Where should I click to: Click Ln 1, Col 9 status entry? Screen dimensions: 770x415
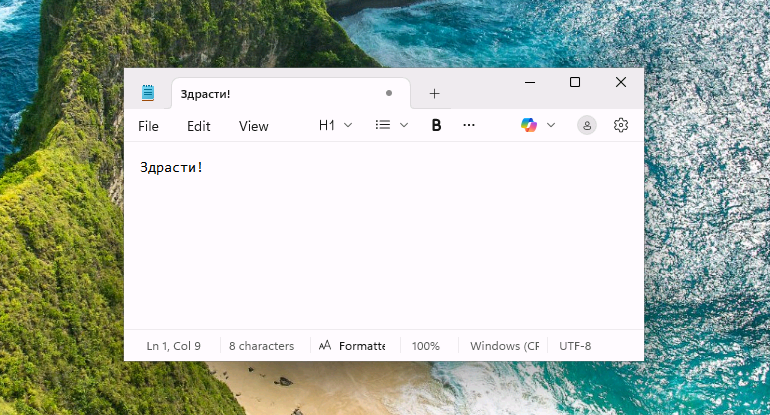tap(173, 346)
